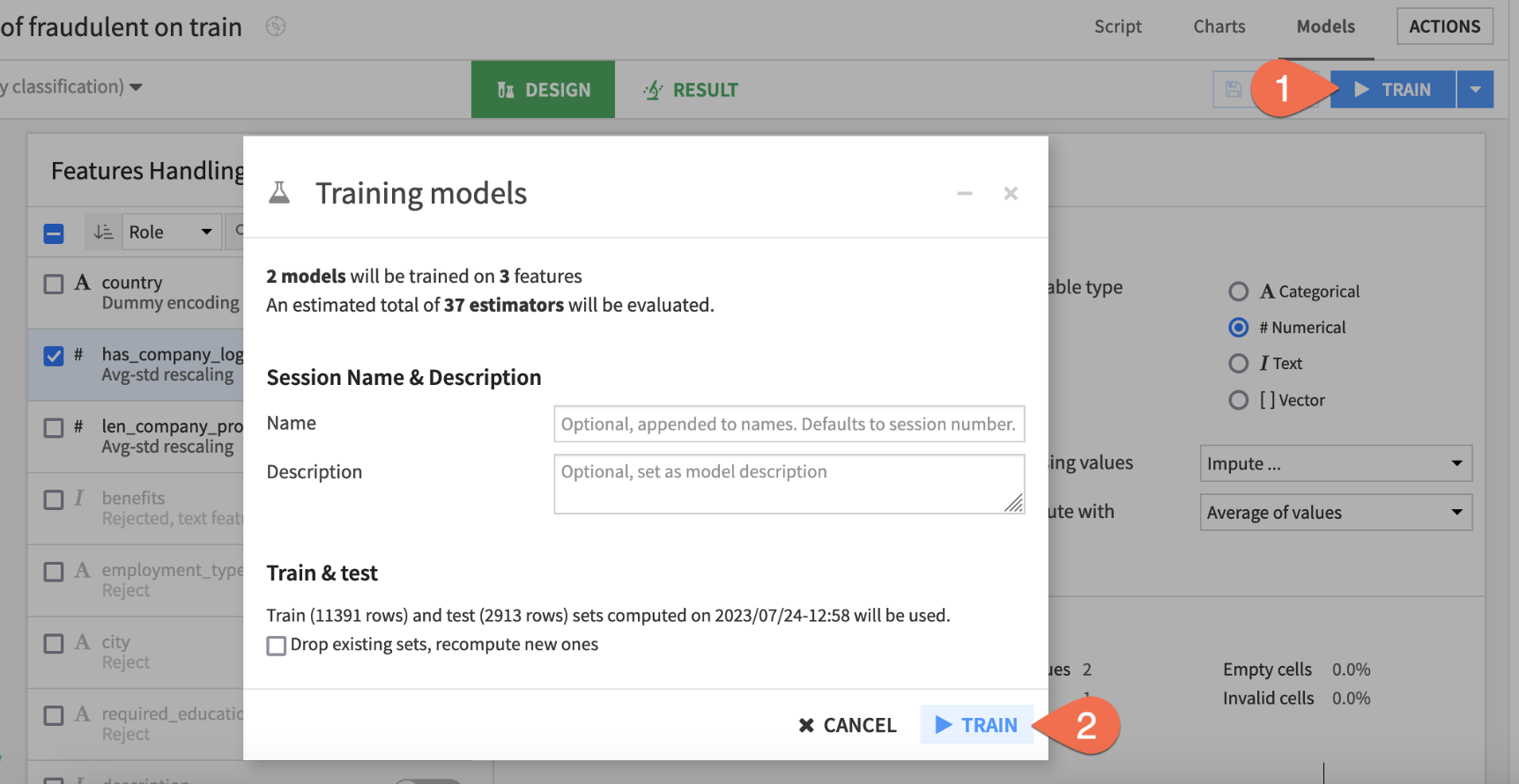Open the Role sort dropdown

point(171,232)
